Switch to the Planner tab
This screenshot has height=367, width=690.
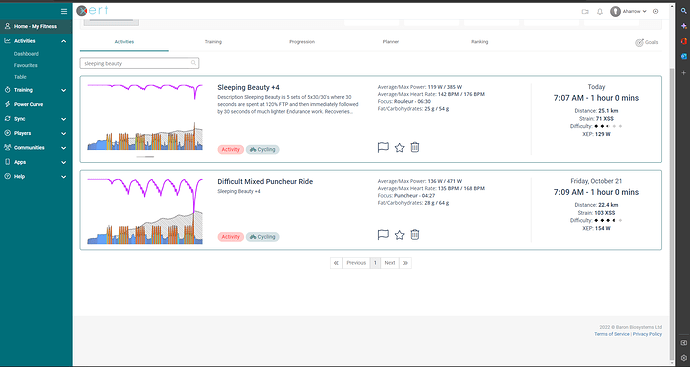point(391,42)
